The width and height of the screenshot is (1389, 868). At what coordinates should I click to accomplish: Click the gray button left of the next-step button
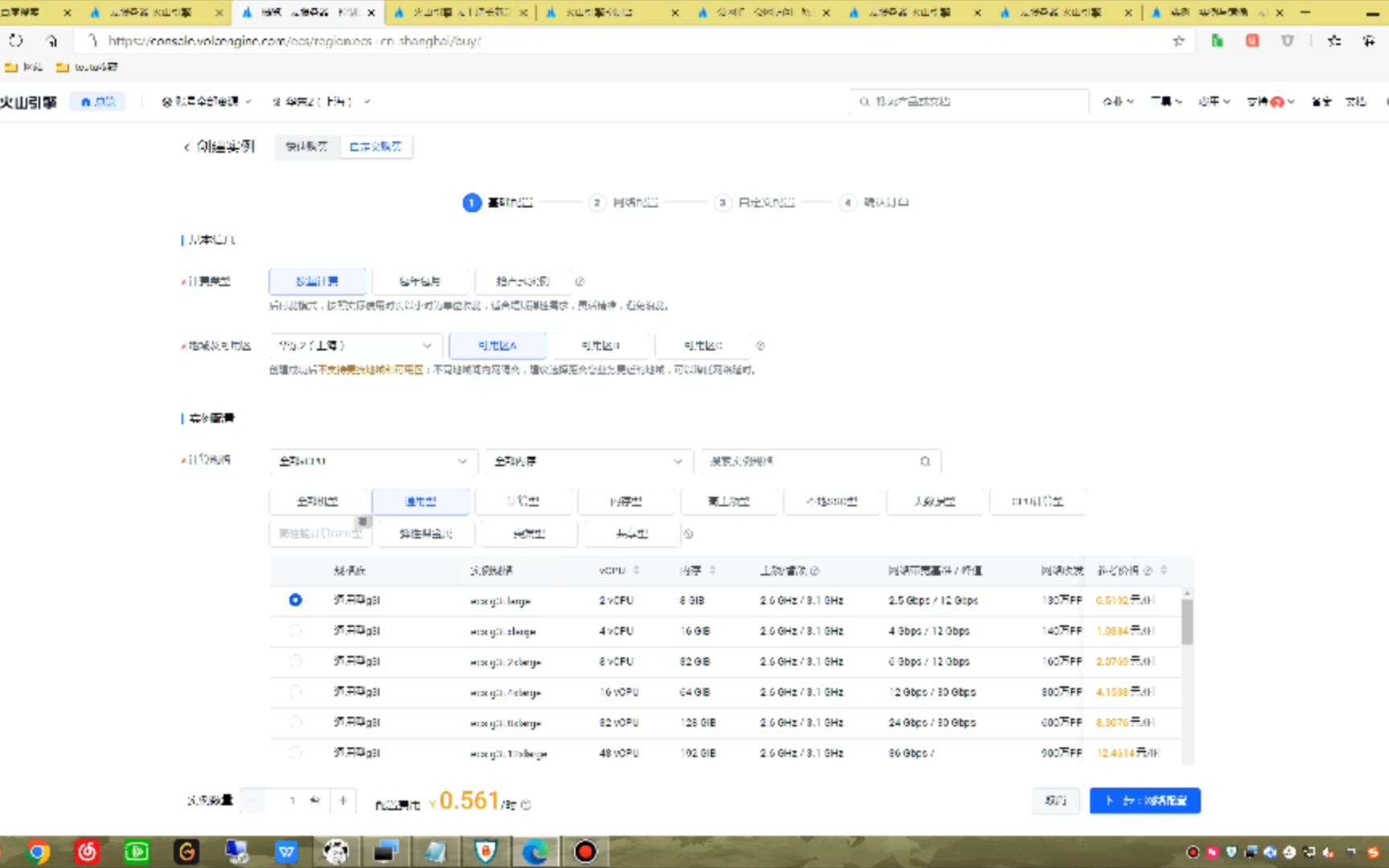pyautogui.click(x=1055, y=800)
